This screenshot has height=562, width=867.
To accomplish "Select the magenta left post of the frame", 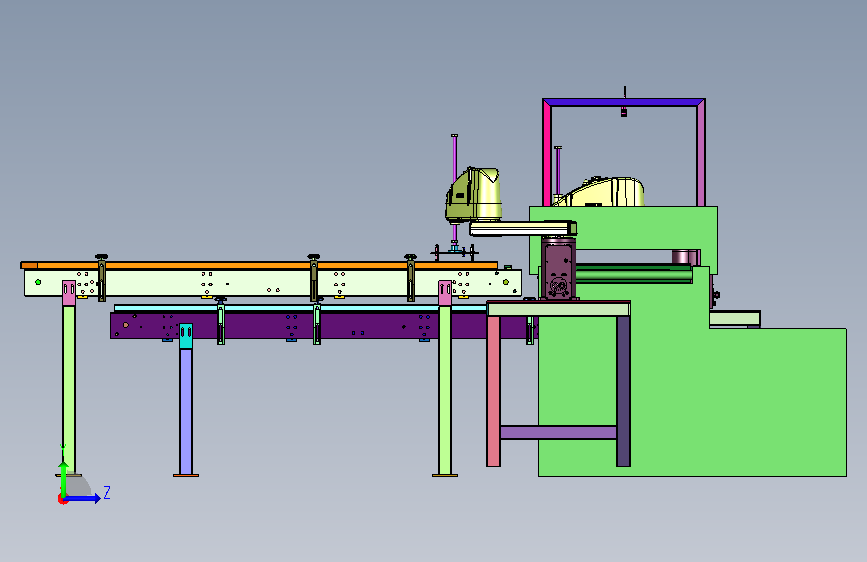I will [547, 155].
